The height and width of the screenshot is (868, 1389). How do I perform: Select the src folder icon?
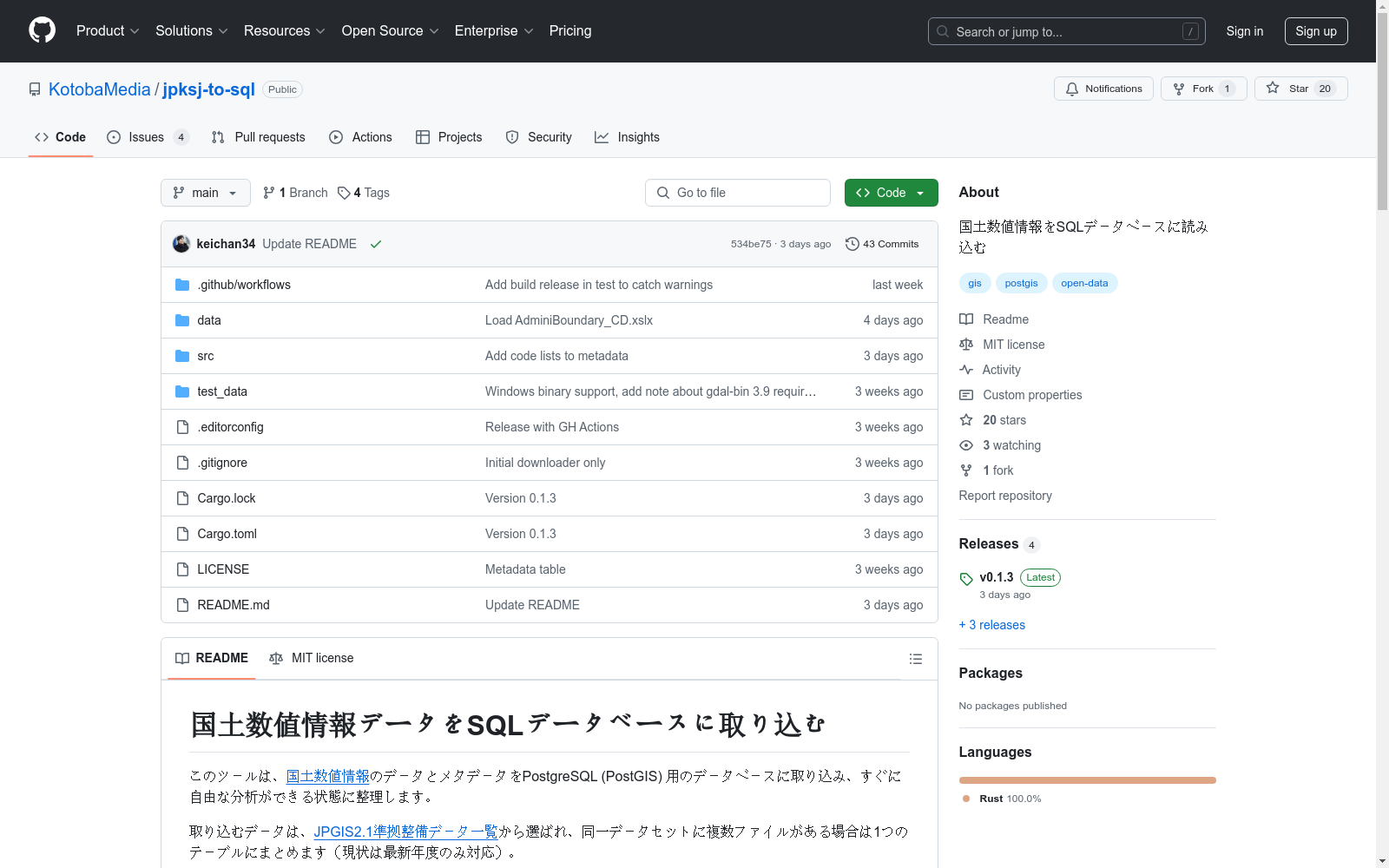(x=182, y=356)
